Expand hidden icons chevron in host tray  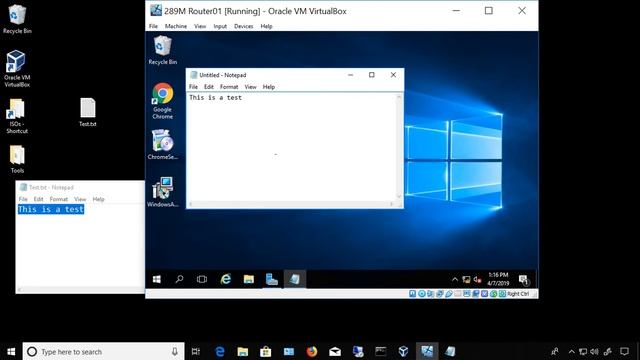[x=572, y=351]
